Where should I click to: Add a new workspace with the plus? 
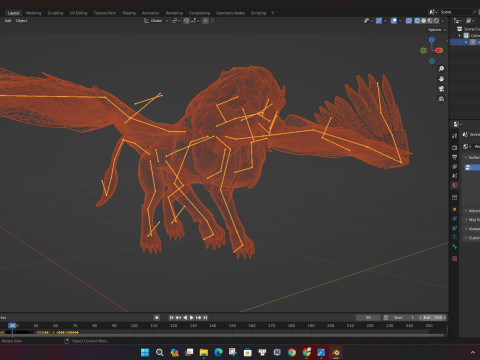(x=273, y=13)
